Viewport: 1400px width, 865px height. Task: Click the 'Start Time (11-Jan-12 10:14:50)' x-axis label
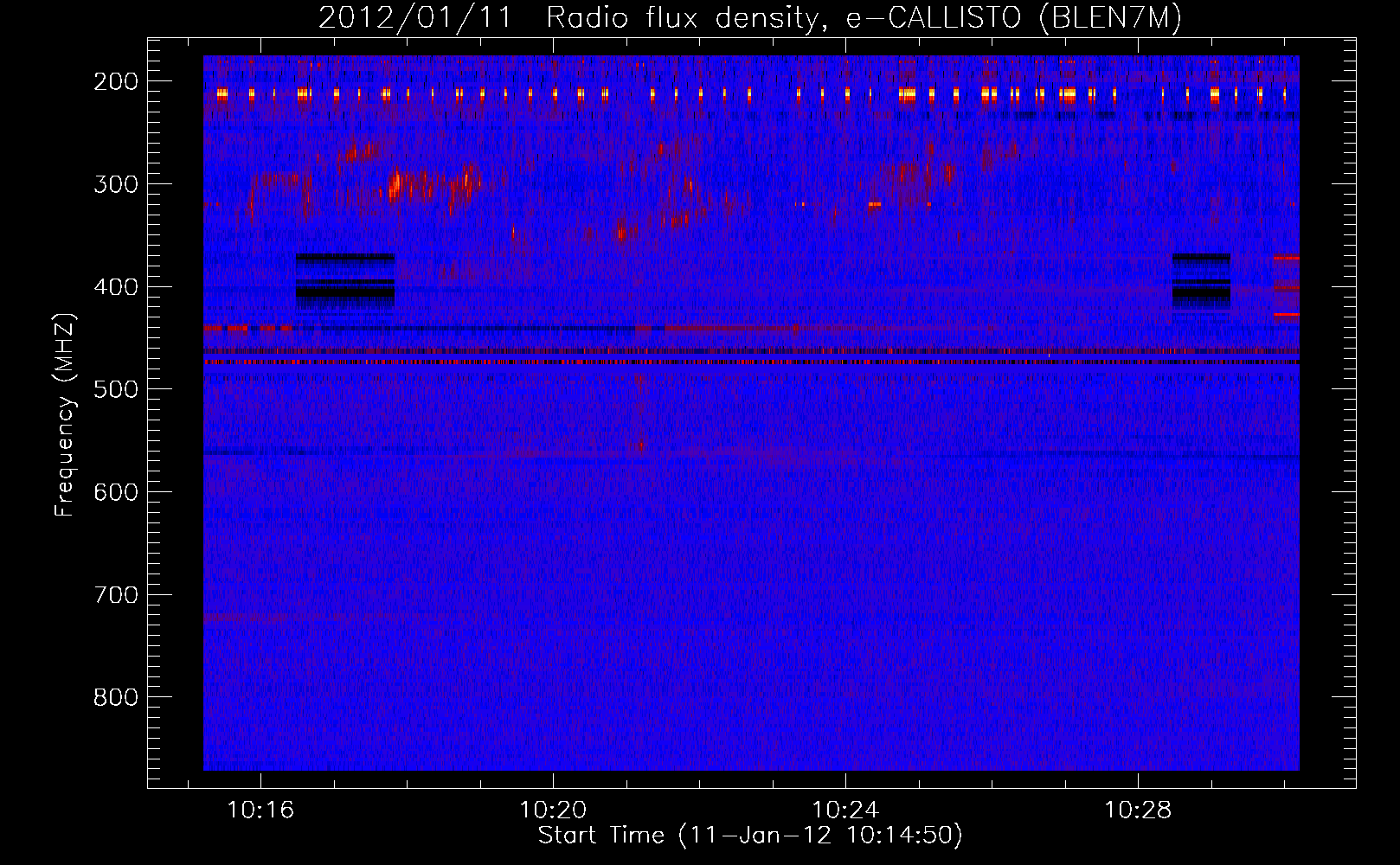point(750,836)
